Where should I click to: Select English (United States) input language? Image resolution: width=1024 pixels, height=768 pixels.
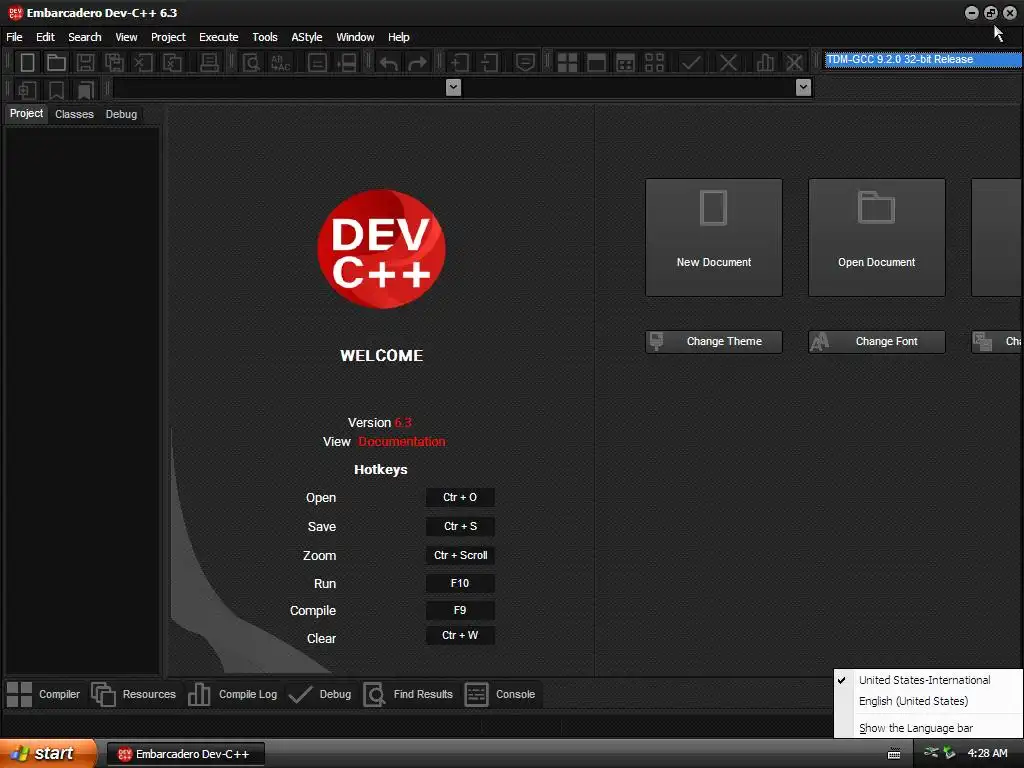(914, 701)
